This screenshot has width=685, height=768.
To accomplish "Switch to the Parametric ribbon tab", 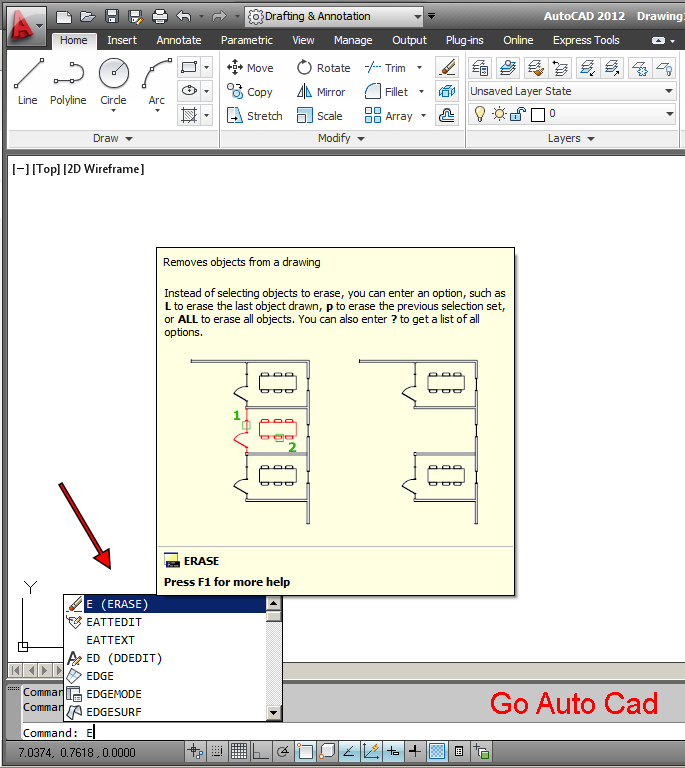I will (246, 40).
